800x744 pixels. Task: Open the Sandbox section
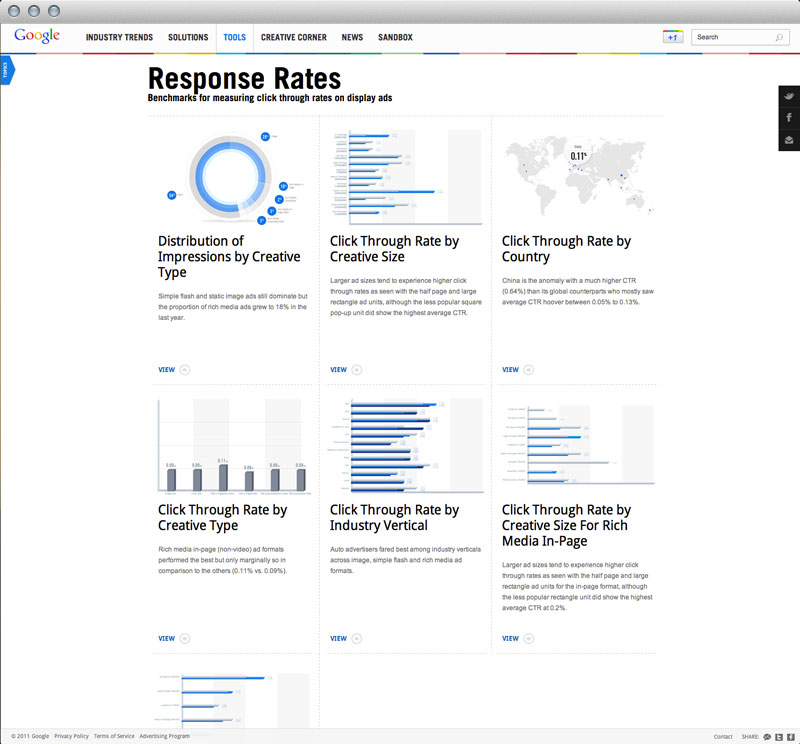click(x=395, y=37)
